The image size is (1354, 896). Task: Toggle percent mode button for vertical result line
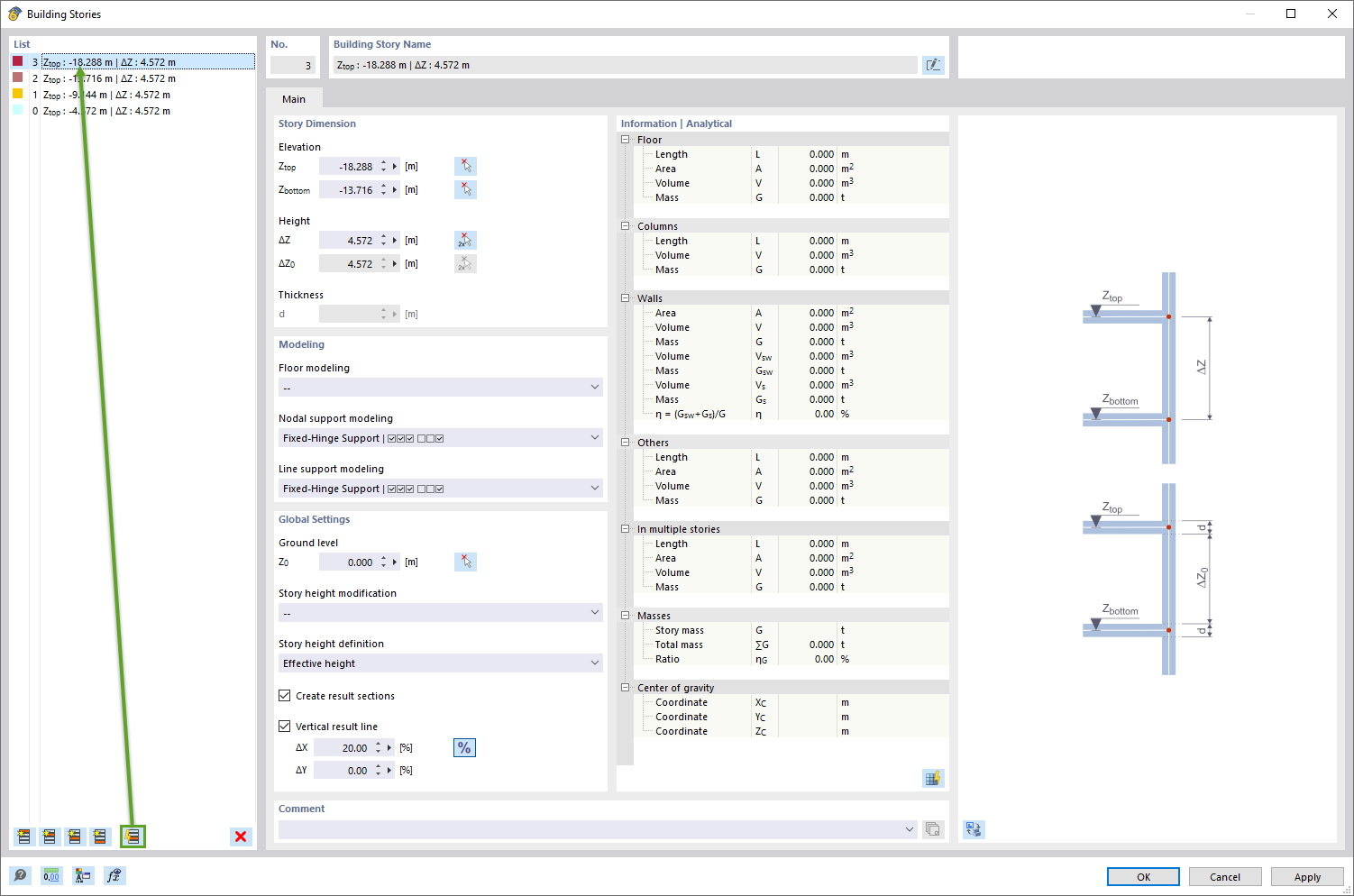point(464,748)
